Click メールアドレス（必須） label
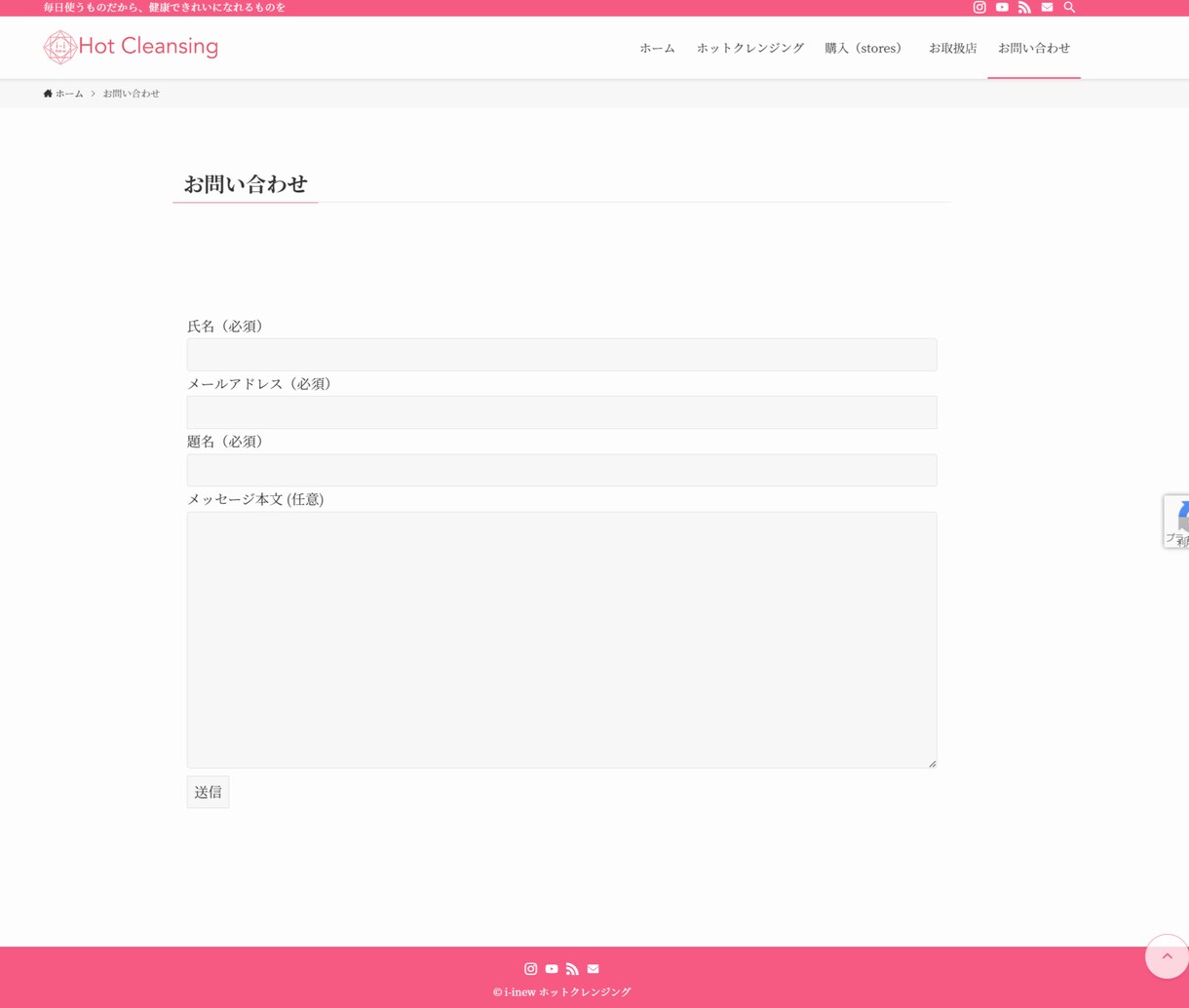Viewport: 1189px width, 1008px height. tap(262, 384)
